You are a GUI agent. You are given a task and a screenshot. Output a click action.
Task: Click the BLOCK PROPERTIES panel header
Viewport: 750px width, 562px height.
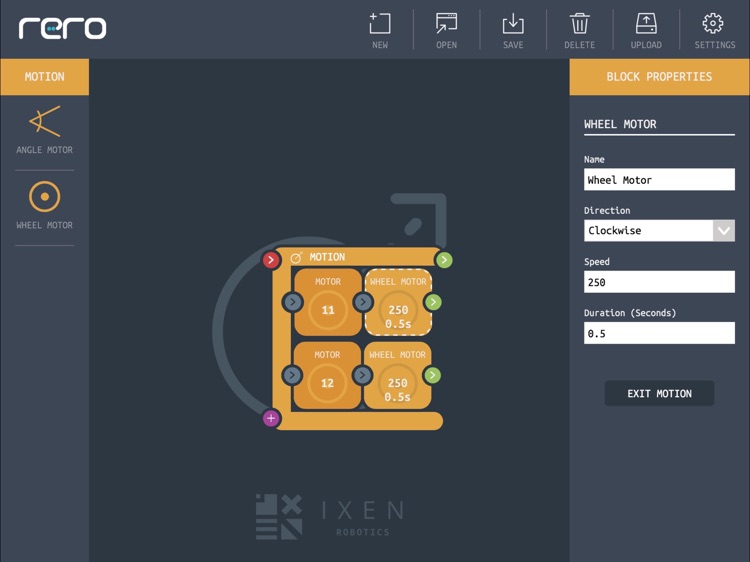[x=659, y=77]
